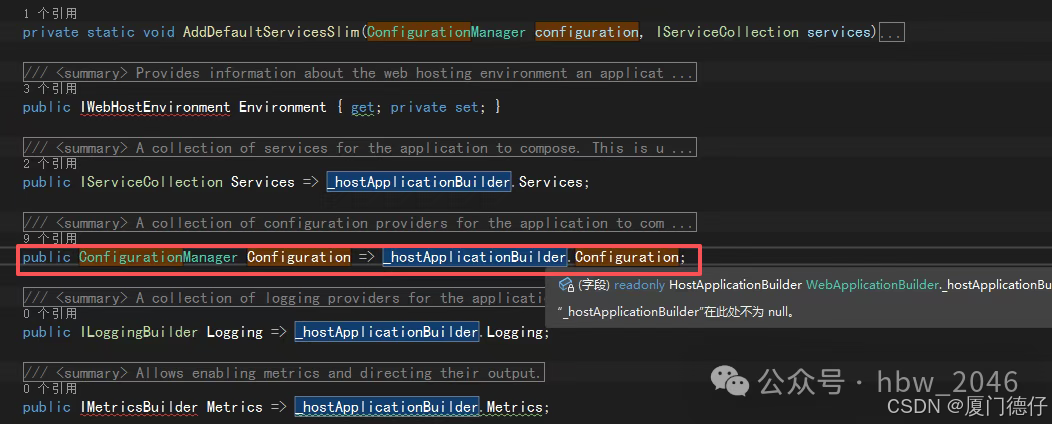The height and width of the screenshot is (424, 1052).
Task: Click WebApplicationBuilder type in the tooltip
Action: pyautogui.click(x=872, y=285)
